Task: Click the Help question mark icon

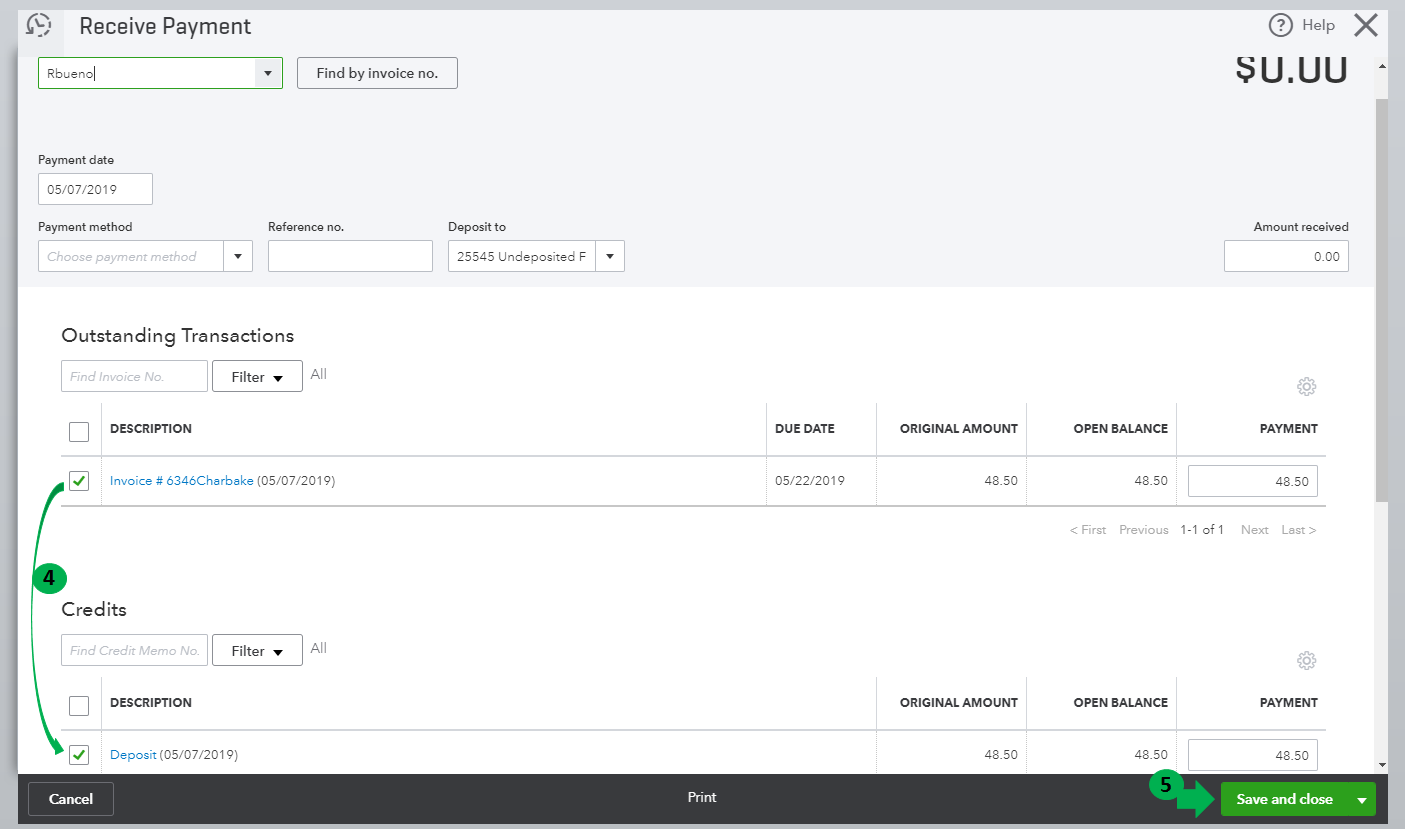Action: coord(1281,25)
